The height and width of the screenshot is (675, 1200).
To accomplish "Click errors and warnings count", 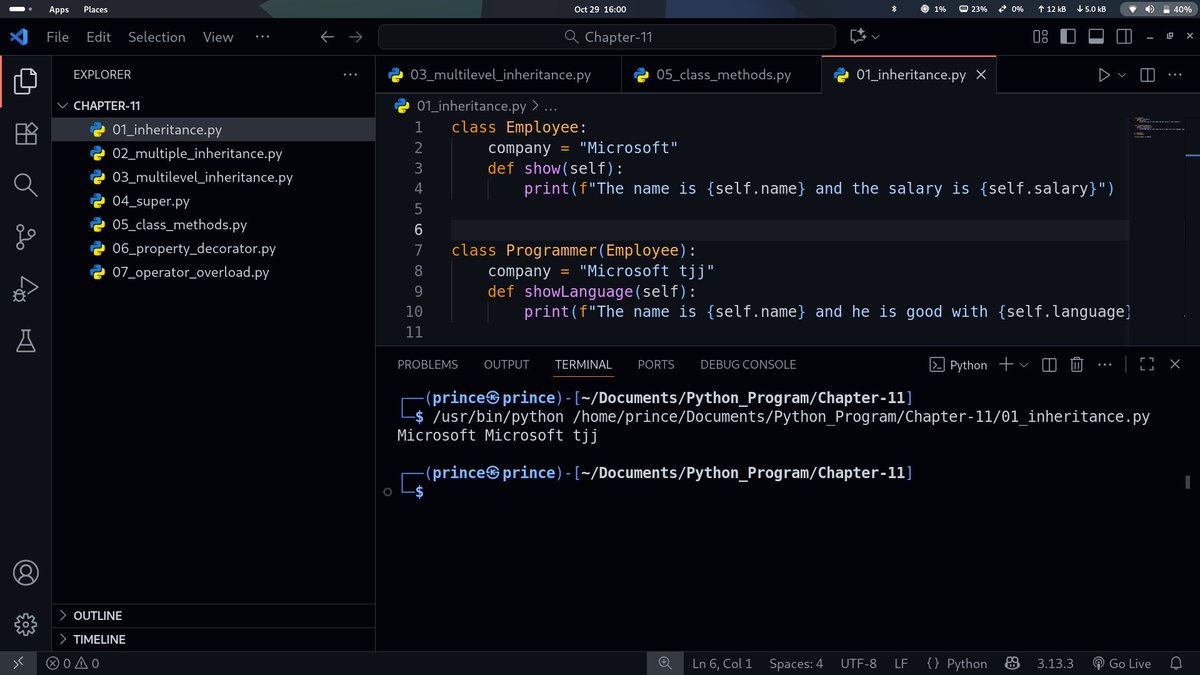I will tap(72, 663).
